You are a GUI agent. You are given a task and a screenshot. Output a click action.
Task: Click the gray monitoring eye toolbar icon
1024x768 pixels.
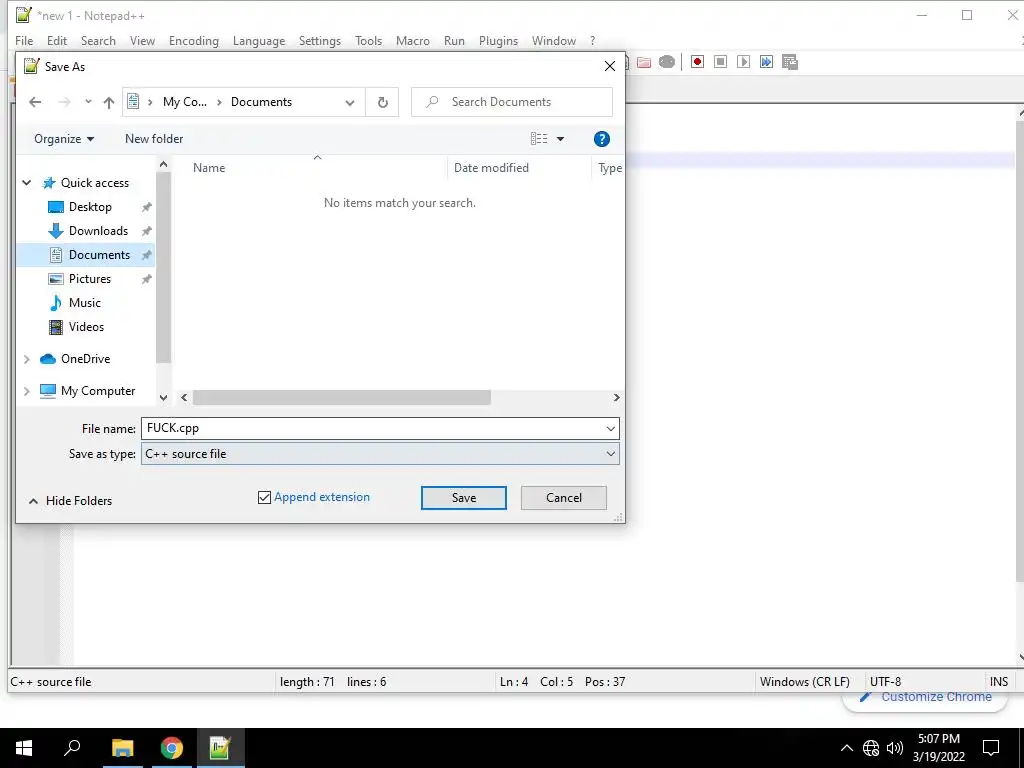coord(667,62)
